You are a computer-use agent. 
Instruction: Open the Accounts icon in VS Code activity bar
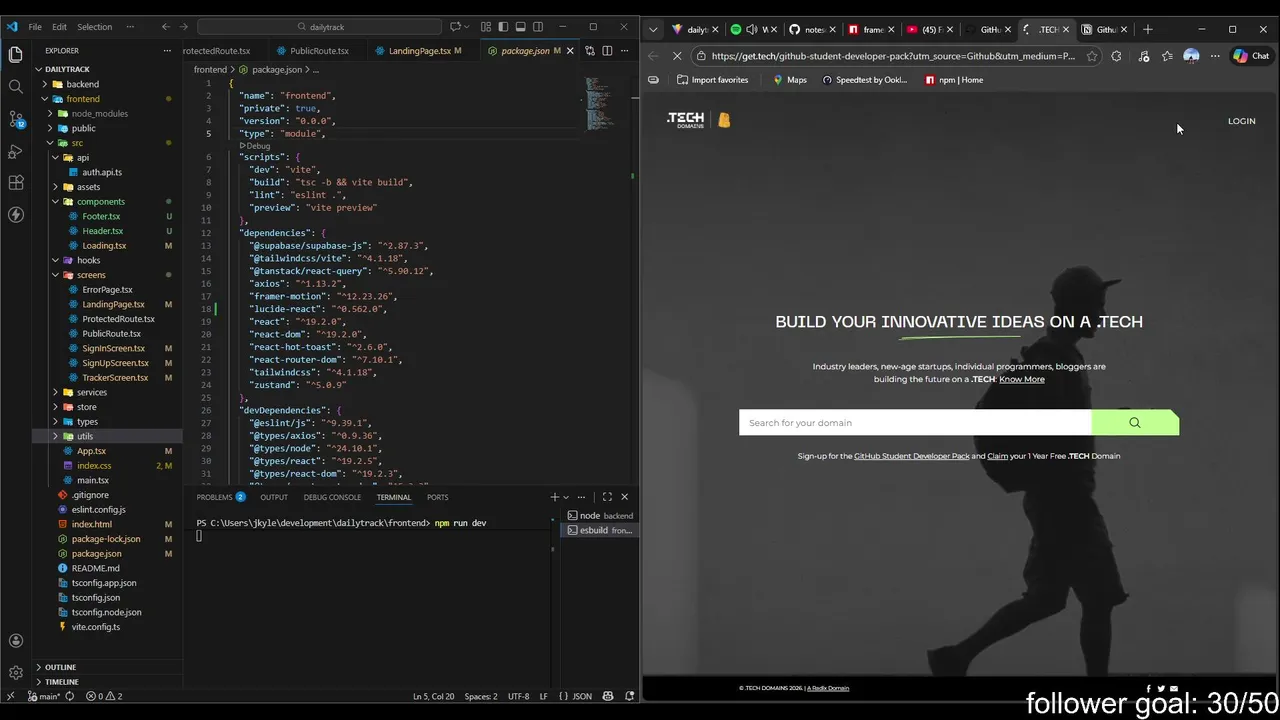(15, 641)
